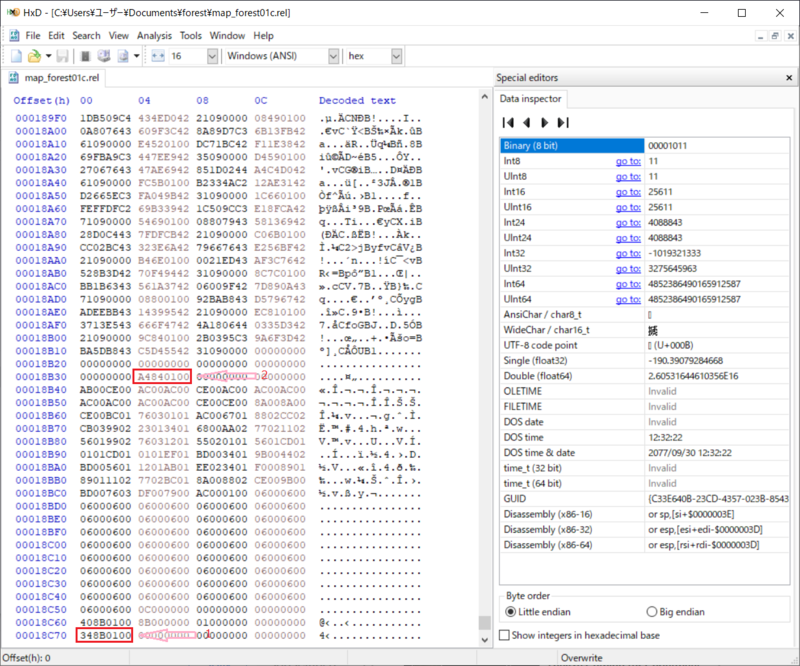Viewport: 800px width, 666px height.
Task: Open the Help menu
Action: 263,36
